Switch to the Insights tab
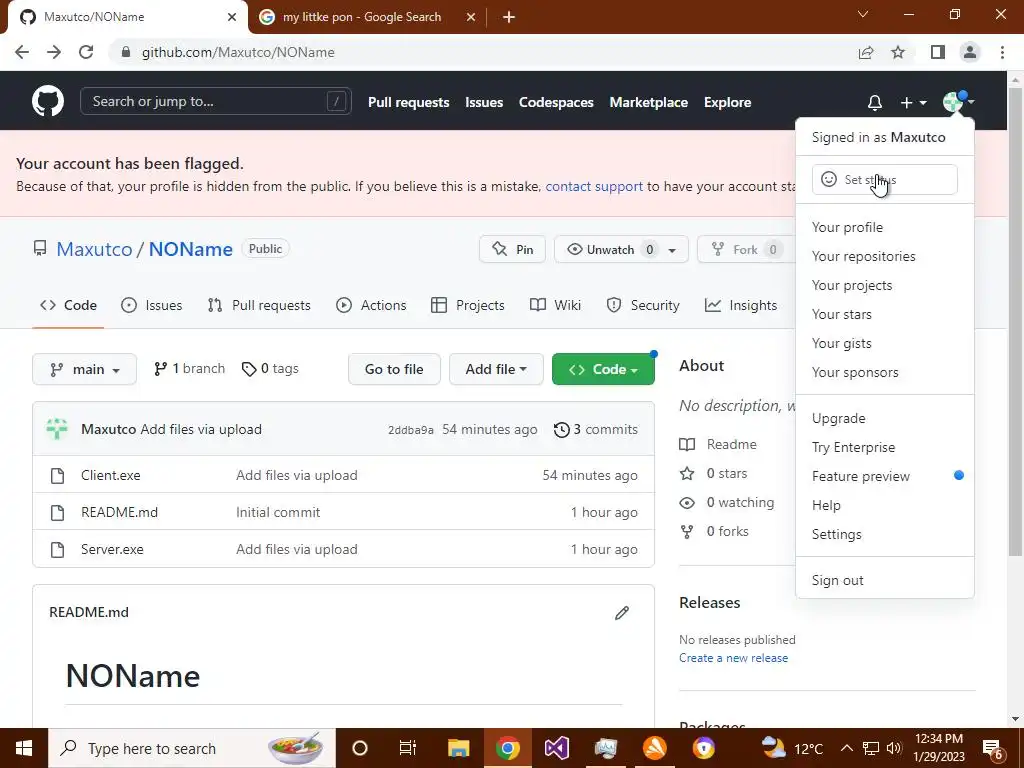This screenshot has height=768, width=1024. click(x=741, y=306)
